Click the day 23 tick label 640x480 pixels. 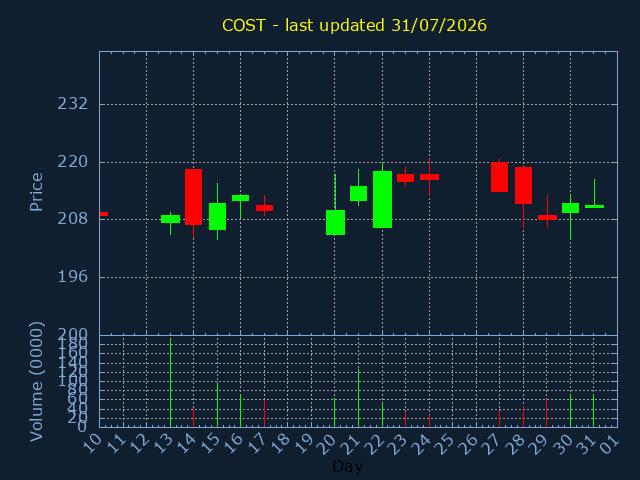pos(399,443)
